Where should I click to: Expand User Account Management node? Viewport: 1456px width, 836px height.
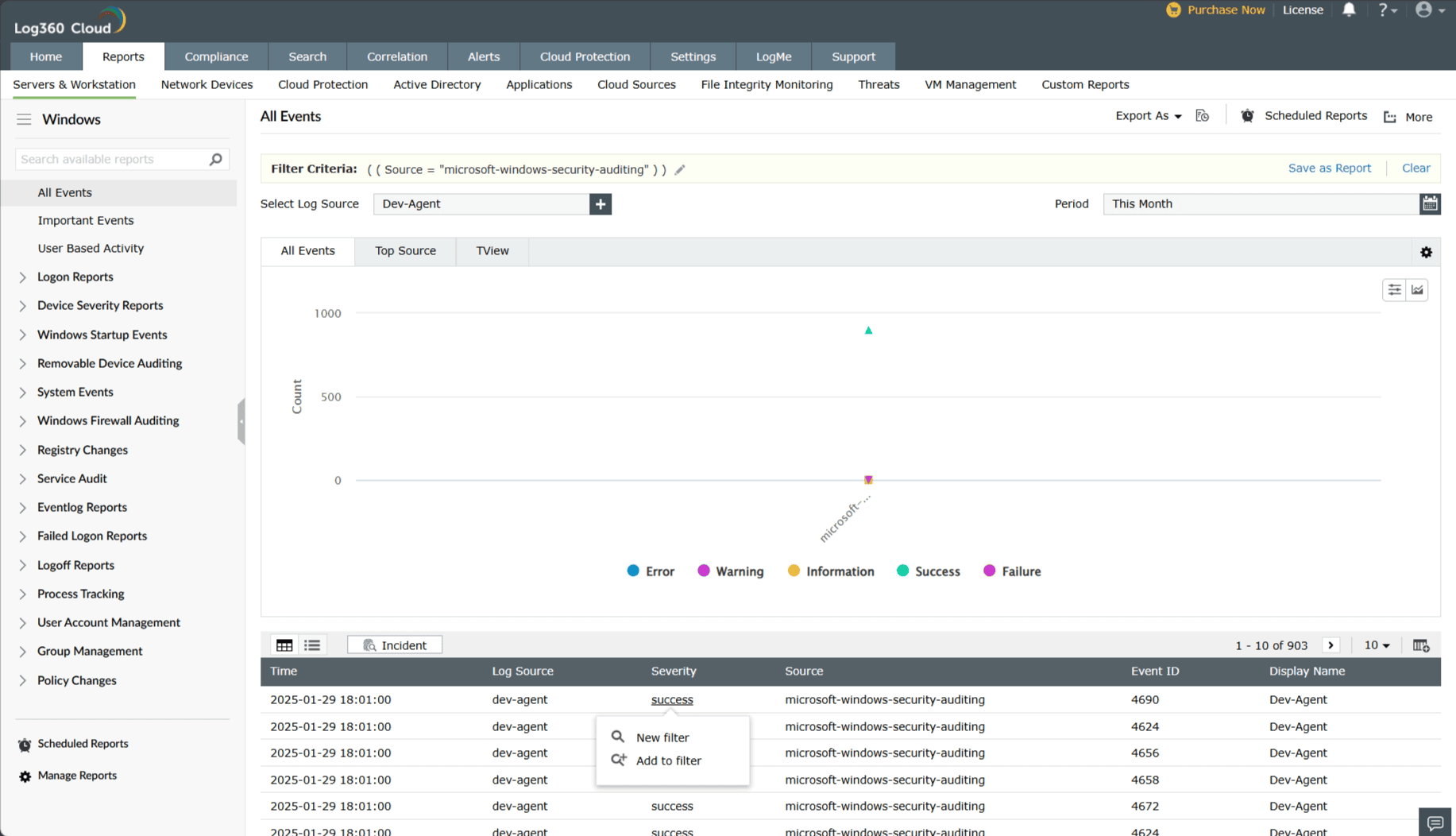22,623
